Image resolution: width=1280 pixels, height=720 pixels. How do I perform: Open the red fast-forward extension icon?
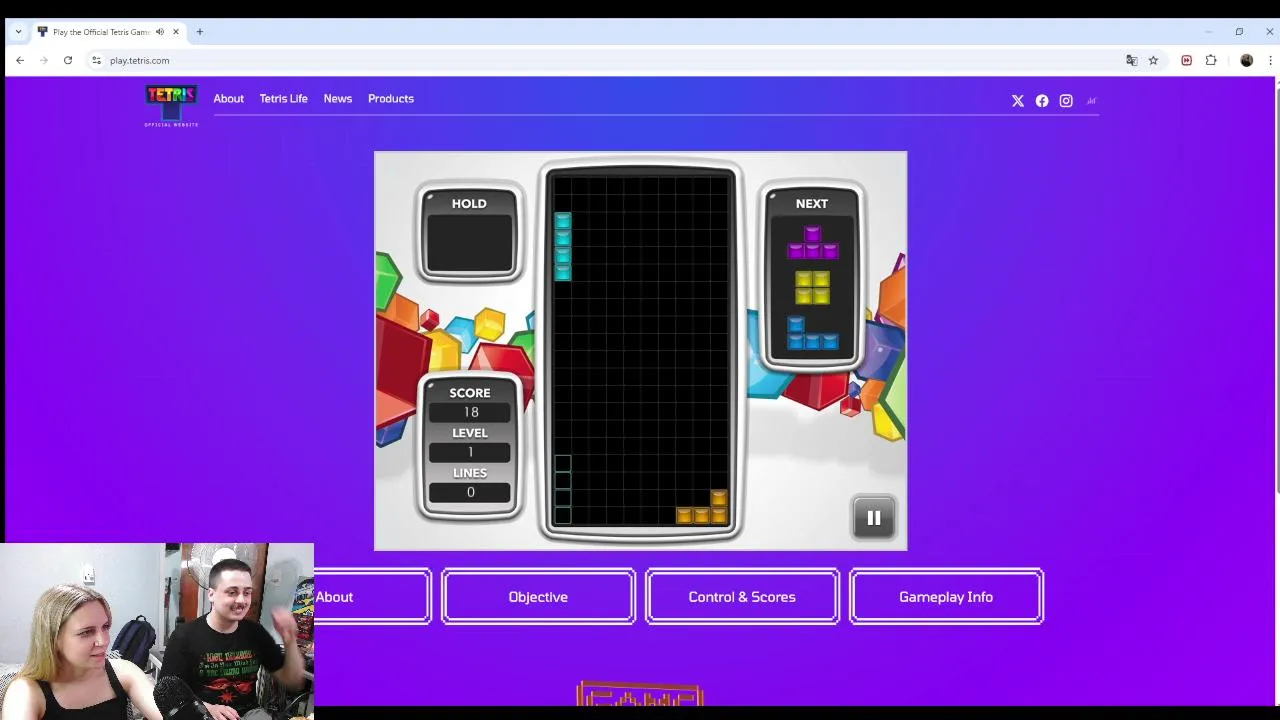coord(1186,61)
